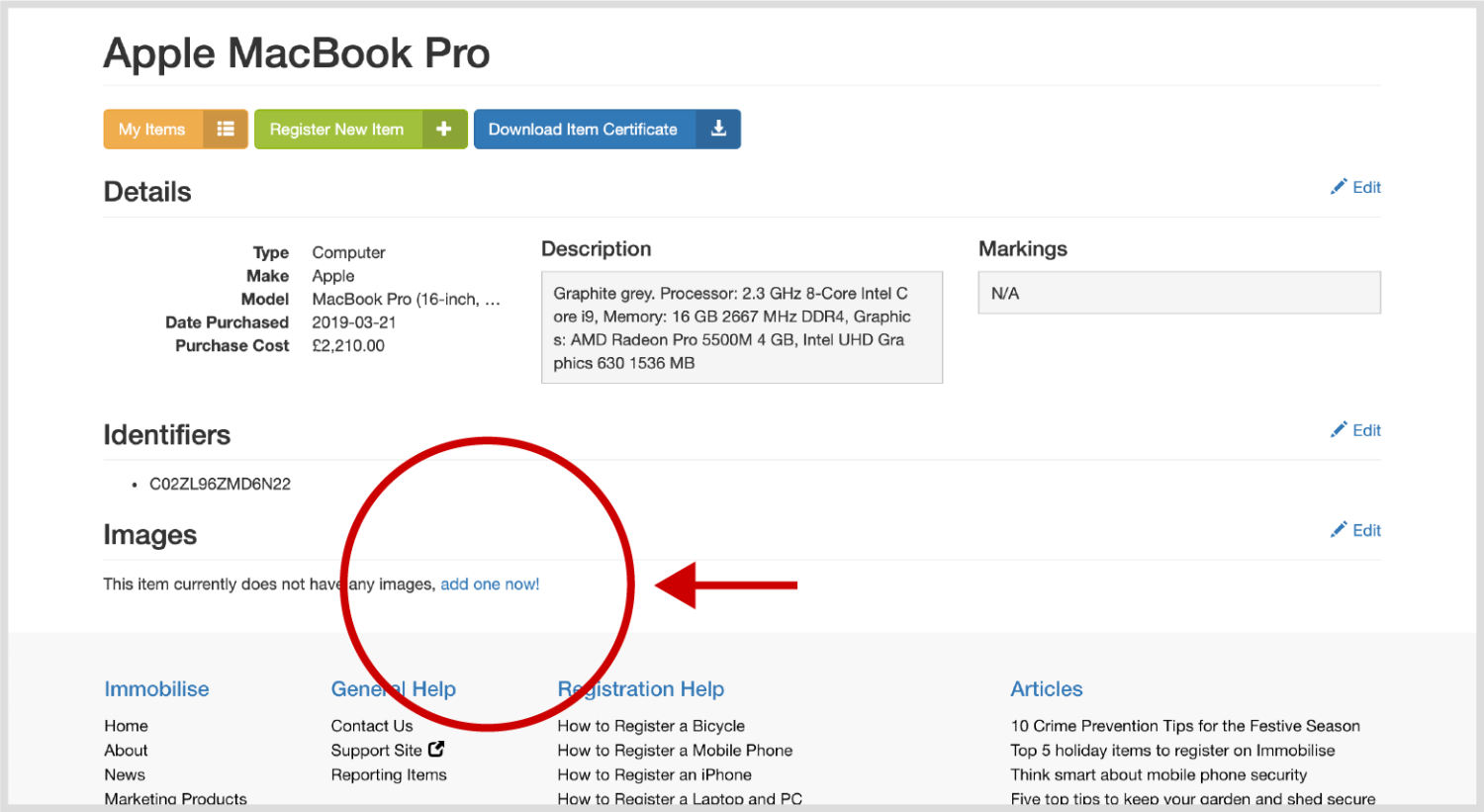
Task: Open the Contact Us footer link
Action: (x=372, y=726)
